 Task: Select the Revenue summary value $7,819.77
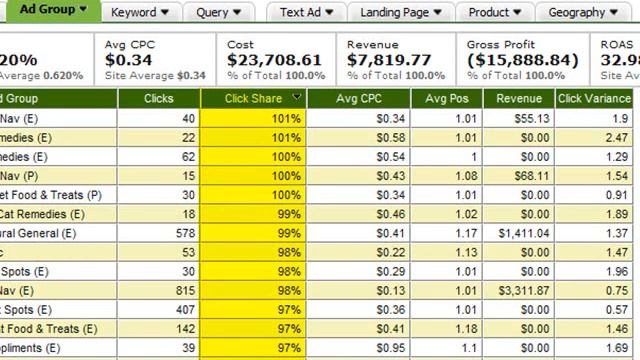(389, 60)
